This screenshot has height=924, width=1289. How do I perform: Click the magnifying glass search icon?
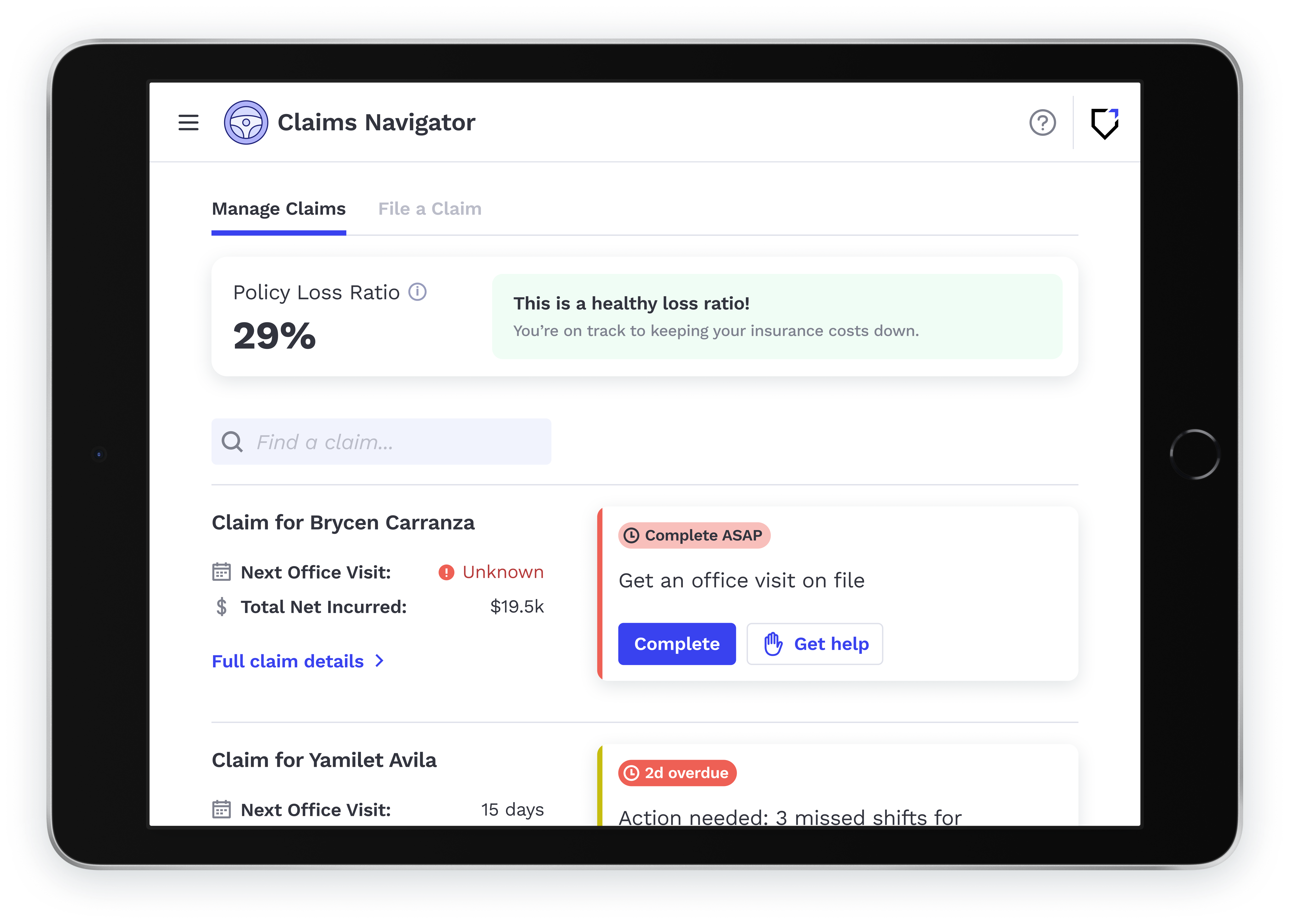pos(232,442)
